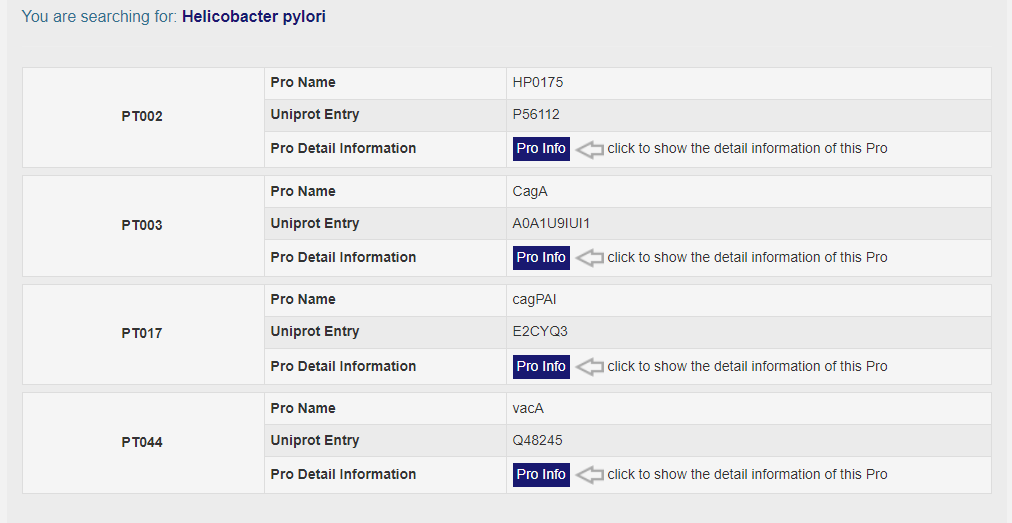
Task: Click the arrow icon next to vacA's Pro Info
Action: (590, 475)
